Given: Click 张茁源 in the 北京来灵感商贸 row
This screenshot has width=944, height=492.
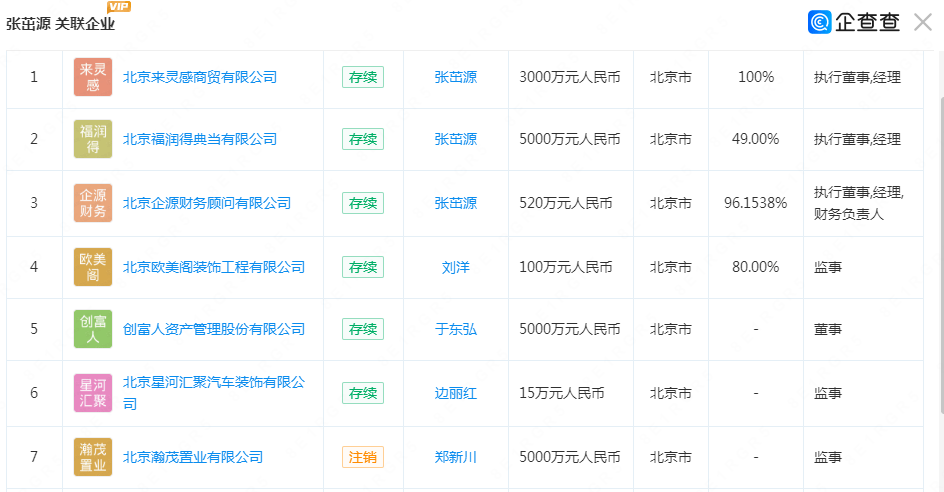Looking at the screenshot, I should tap(456, 77).
